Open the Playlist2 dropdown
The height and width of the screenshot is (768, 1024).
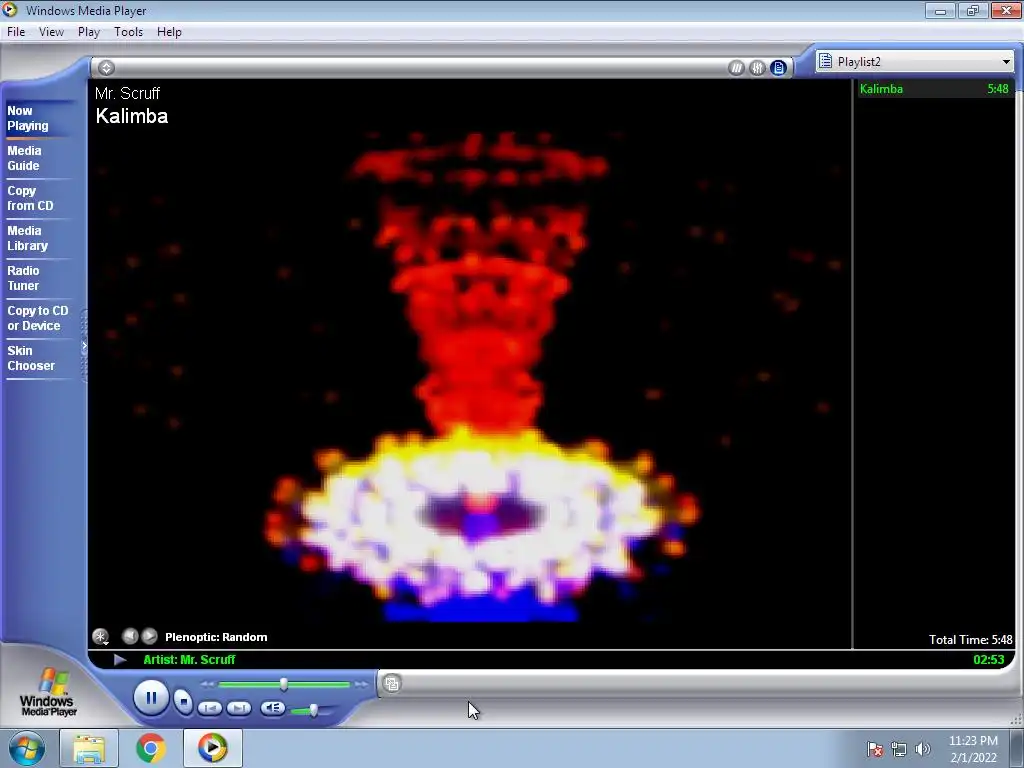pos(915,61)
